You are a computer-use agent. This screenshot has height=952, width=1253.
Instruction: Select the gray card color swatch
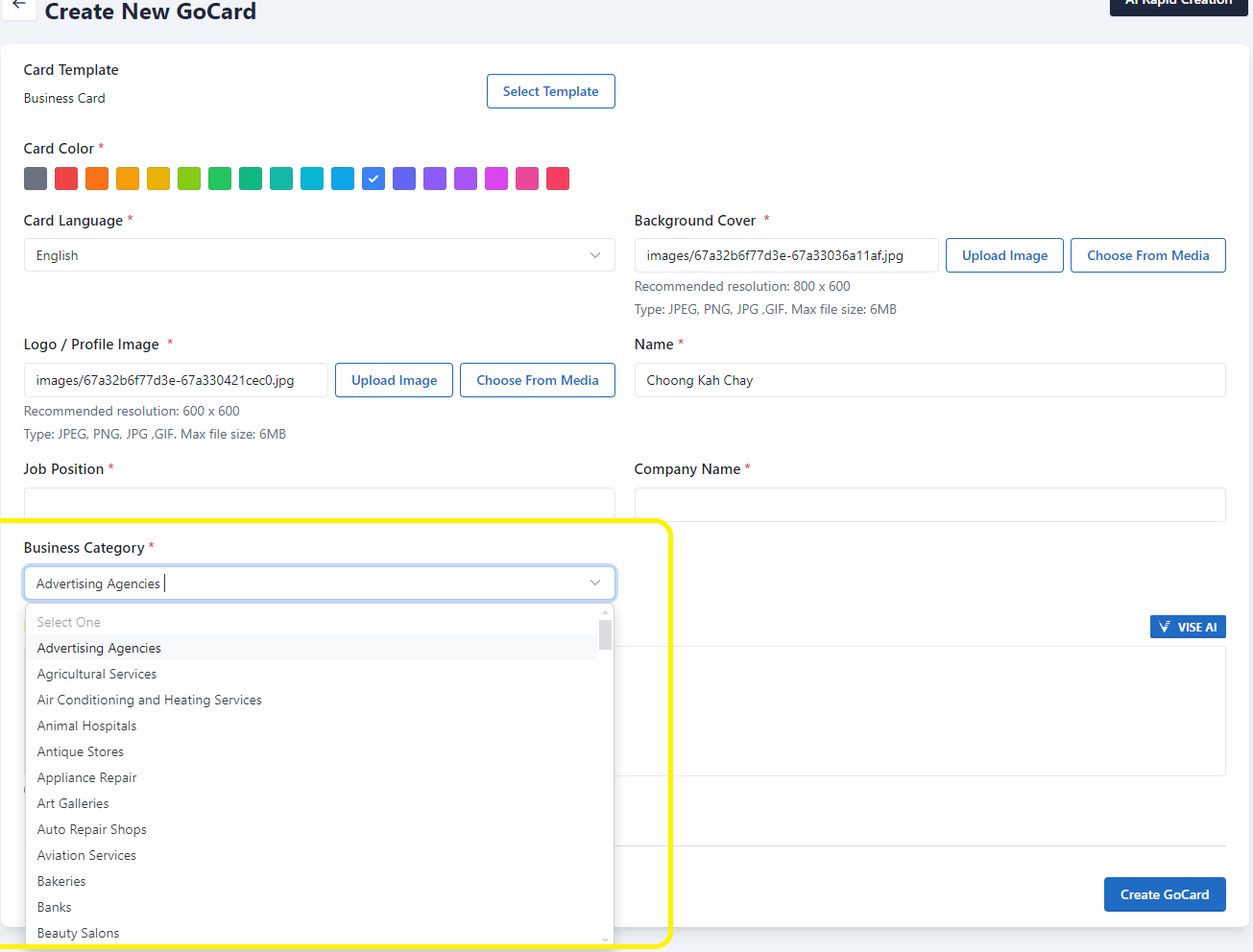tap(36, 178)
